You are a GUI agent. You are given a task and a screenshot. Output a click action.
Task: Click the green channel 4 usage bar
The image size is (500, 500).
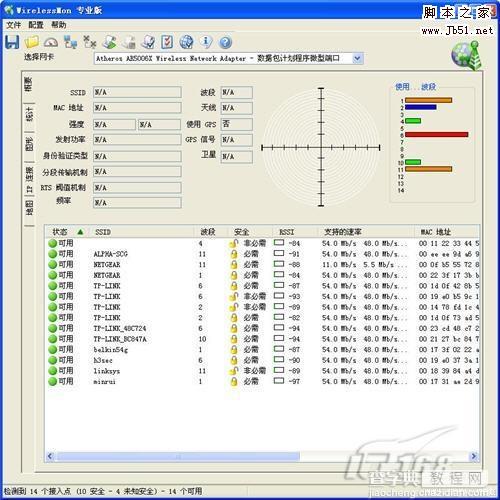click(413, 121)
